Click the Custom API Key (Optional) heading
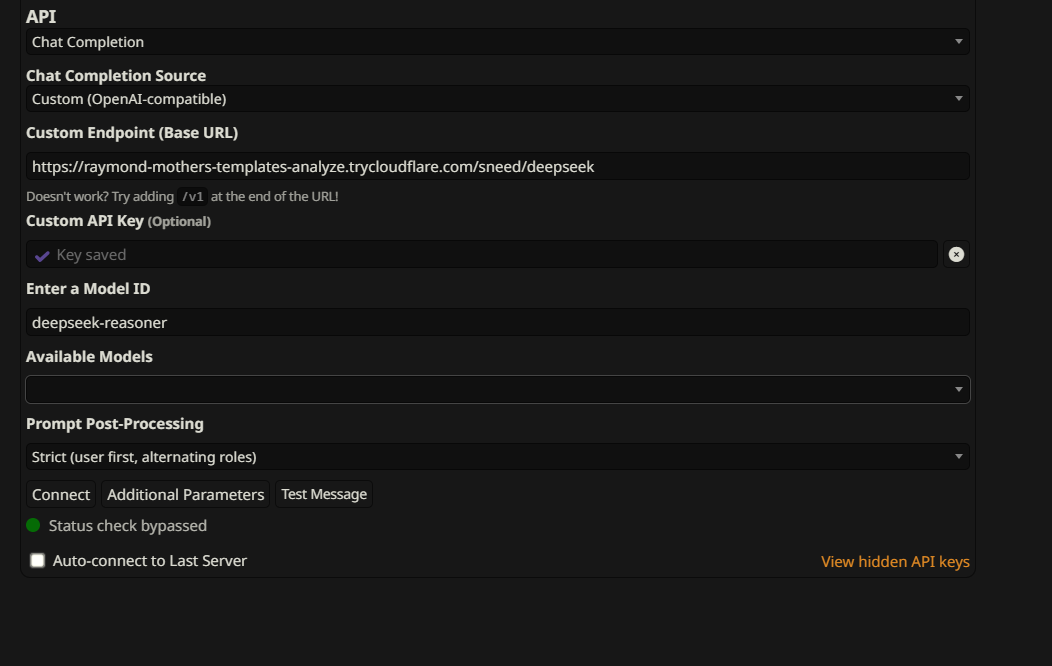1052x666 pixels. [x=118, y=221]
